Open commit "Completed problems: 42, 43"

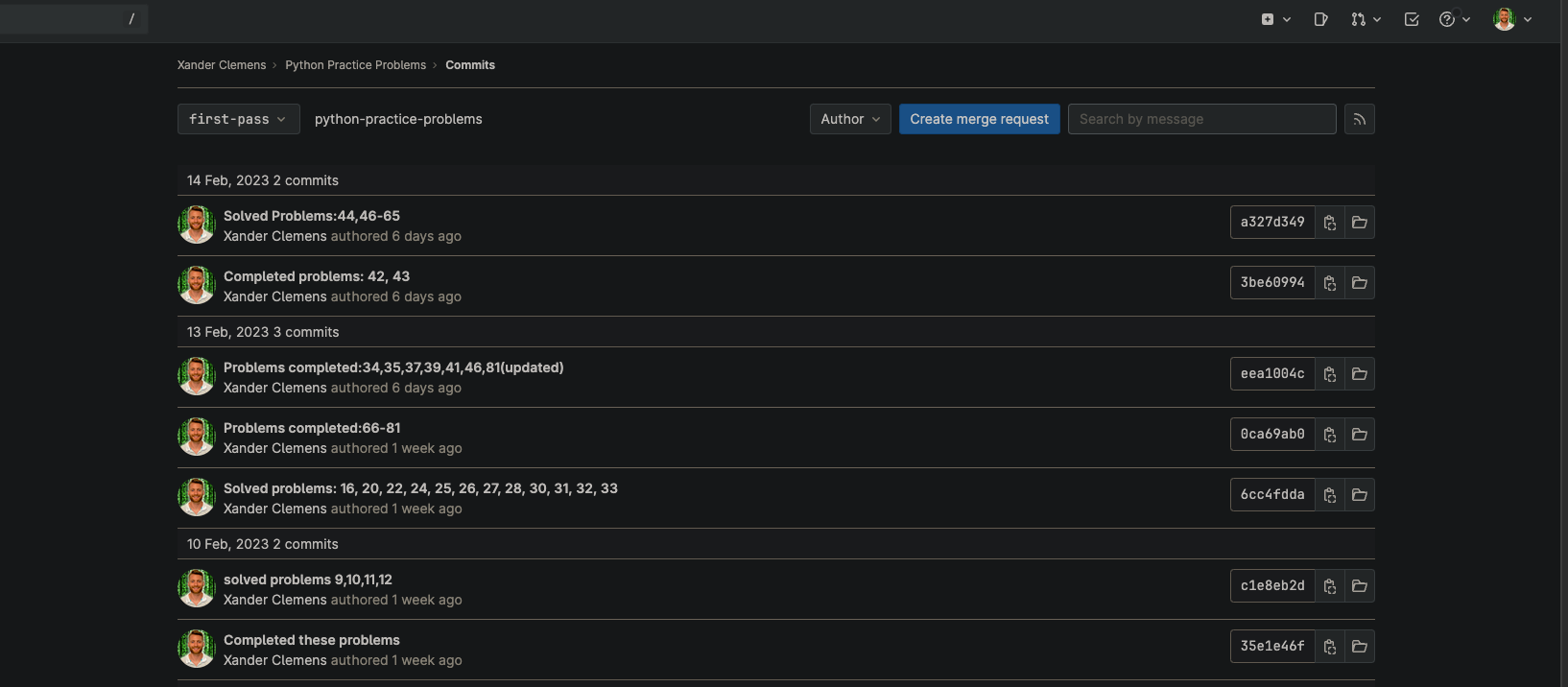317,276
